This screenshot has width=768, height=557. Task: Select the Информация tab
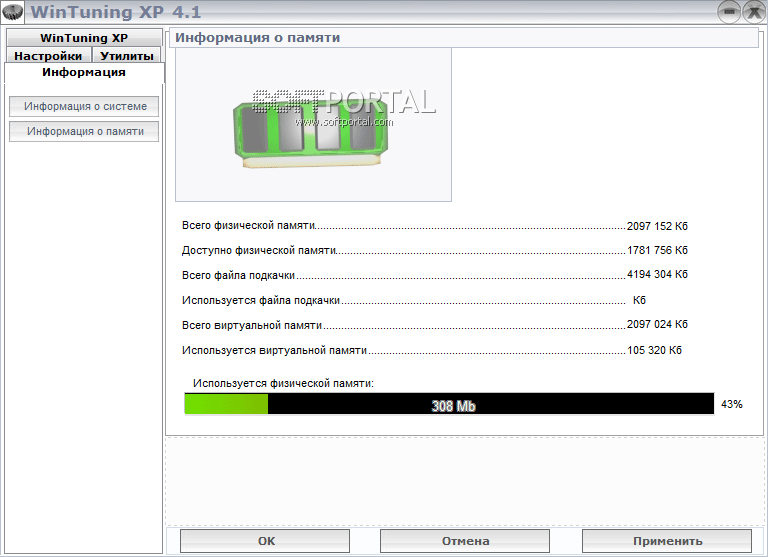click(84, 72)
